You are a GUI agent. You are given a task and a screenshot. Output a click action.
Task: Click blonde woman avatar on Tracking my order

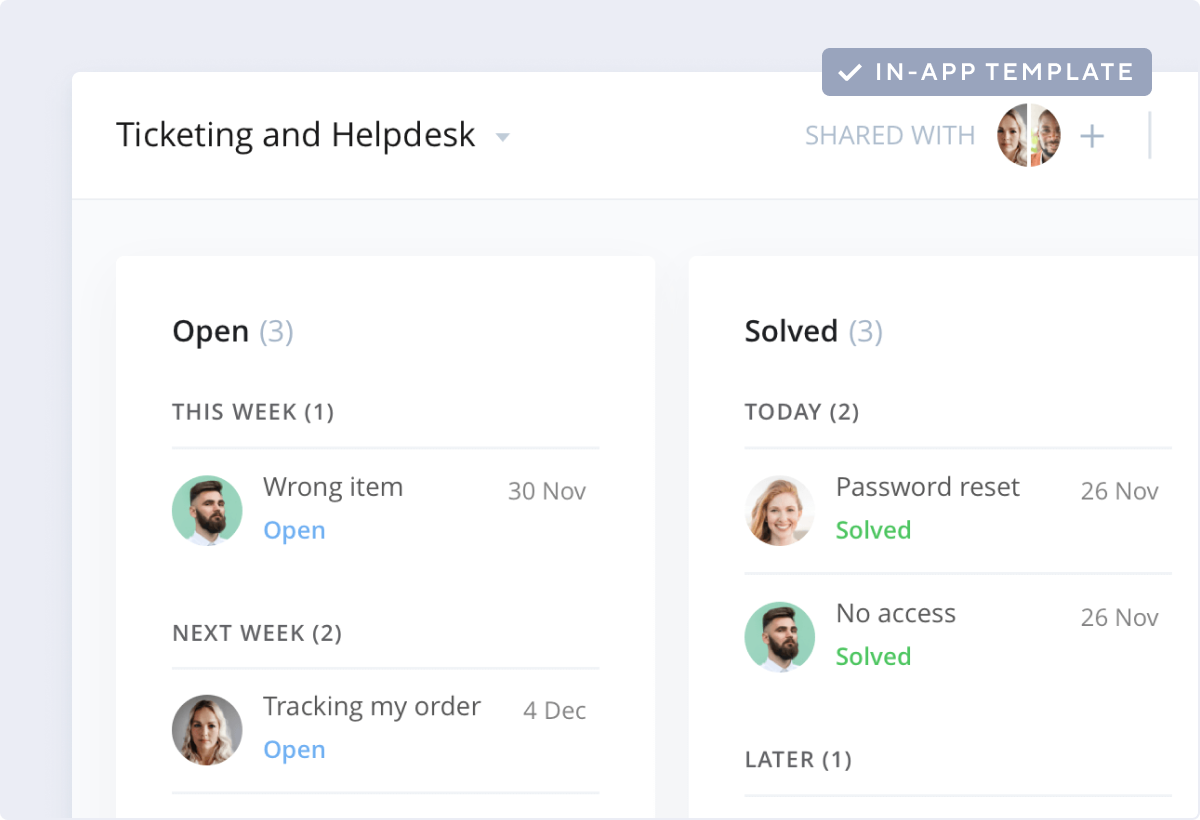point(207,730)
